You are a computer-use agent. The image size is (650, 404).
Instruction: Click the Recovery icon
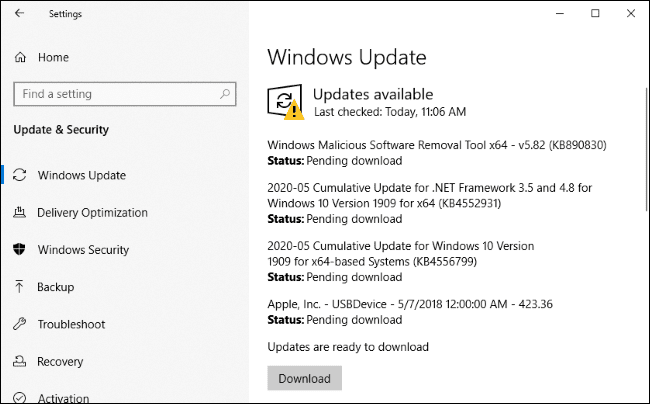(x=20, y=362)
